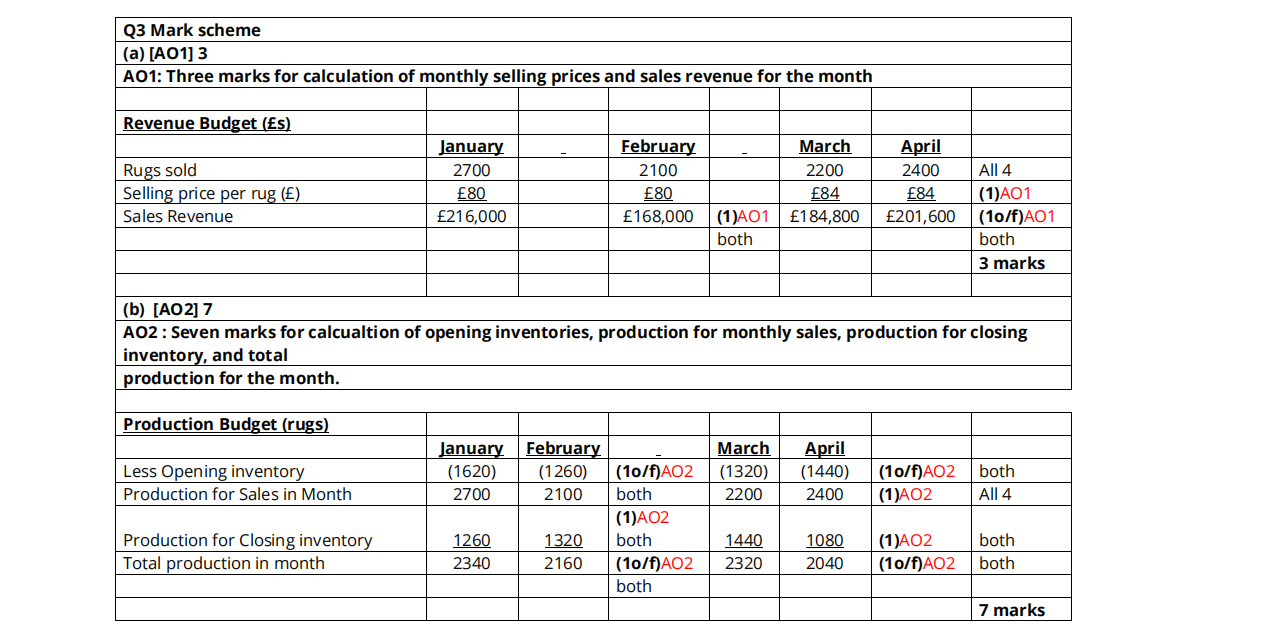Select the "(b) [AO2] 7" heading
Screen dimensions: 1261x637
click(167, 309)
